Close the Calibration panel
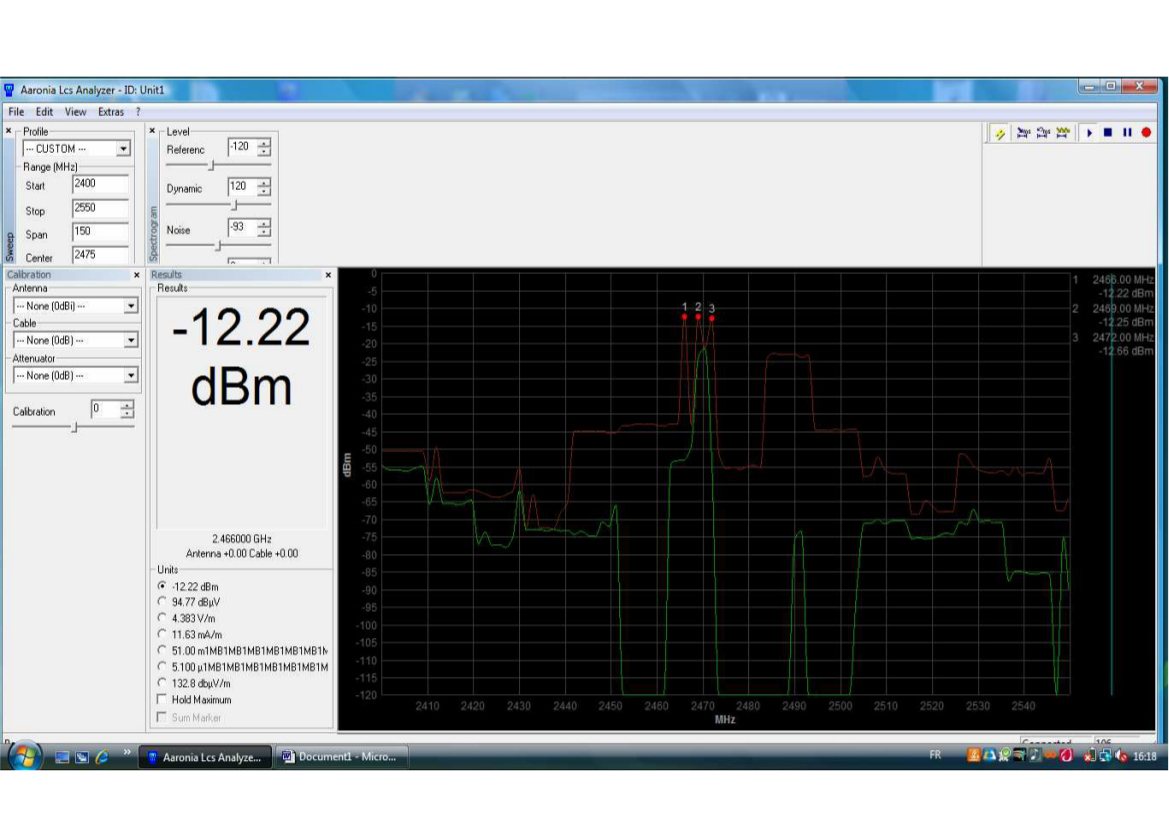Image resolution: width=1169 pixels, height=826 pixels. [x=136, y=275]
